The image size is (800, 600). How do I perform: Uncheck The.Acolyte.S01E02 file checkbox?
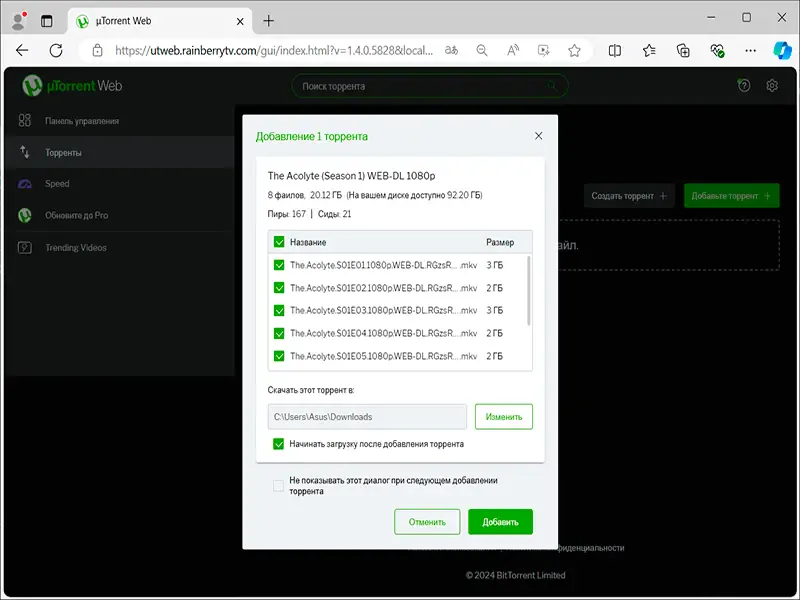[279, 288]
